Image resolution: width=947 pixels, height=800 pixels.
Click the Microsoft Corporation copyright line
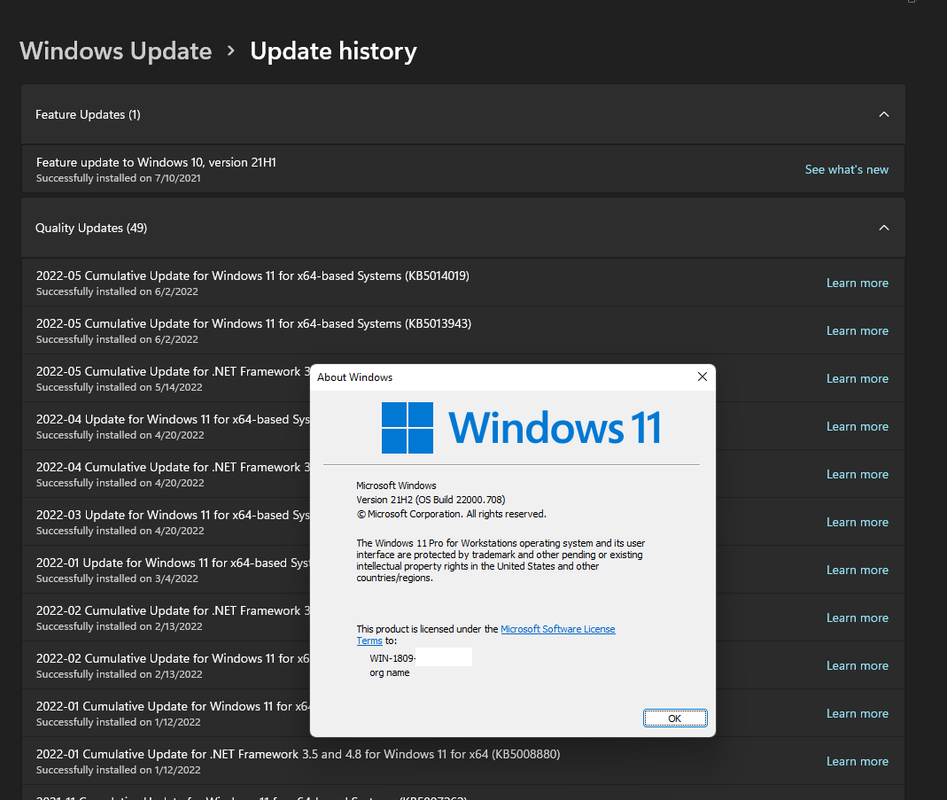coord(451,514)
